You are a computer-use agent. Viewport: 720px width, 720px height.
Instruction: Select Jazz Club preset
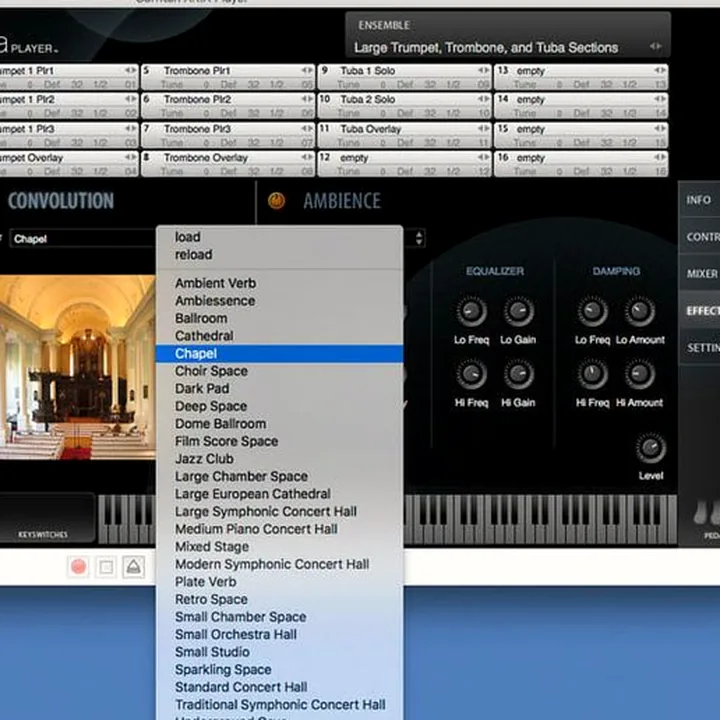tap(280, 459)
